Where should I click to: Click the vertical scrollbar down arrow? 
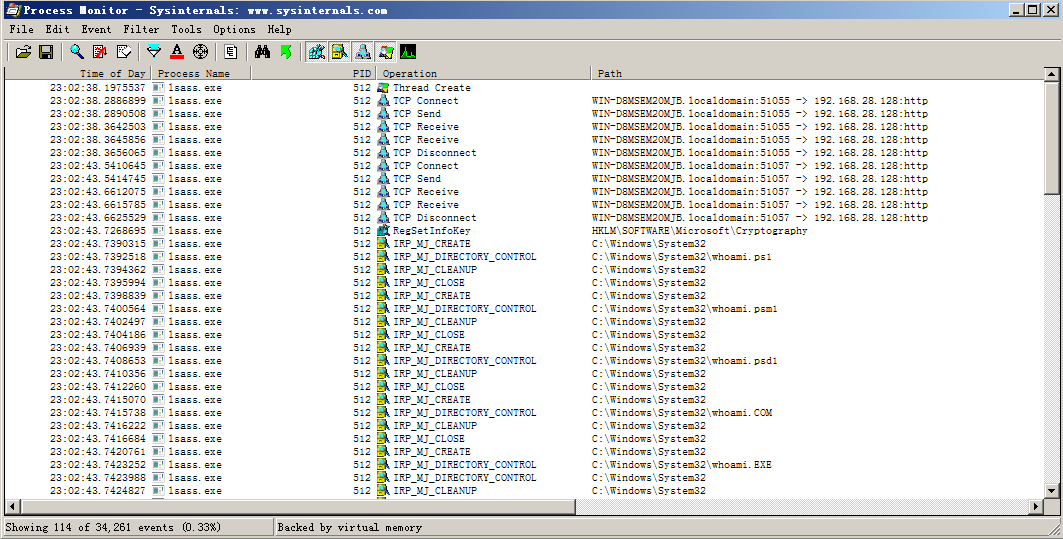click(x=1051, y=490)
